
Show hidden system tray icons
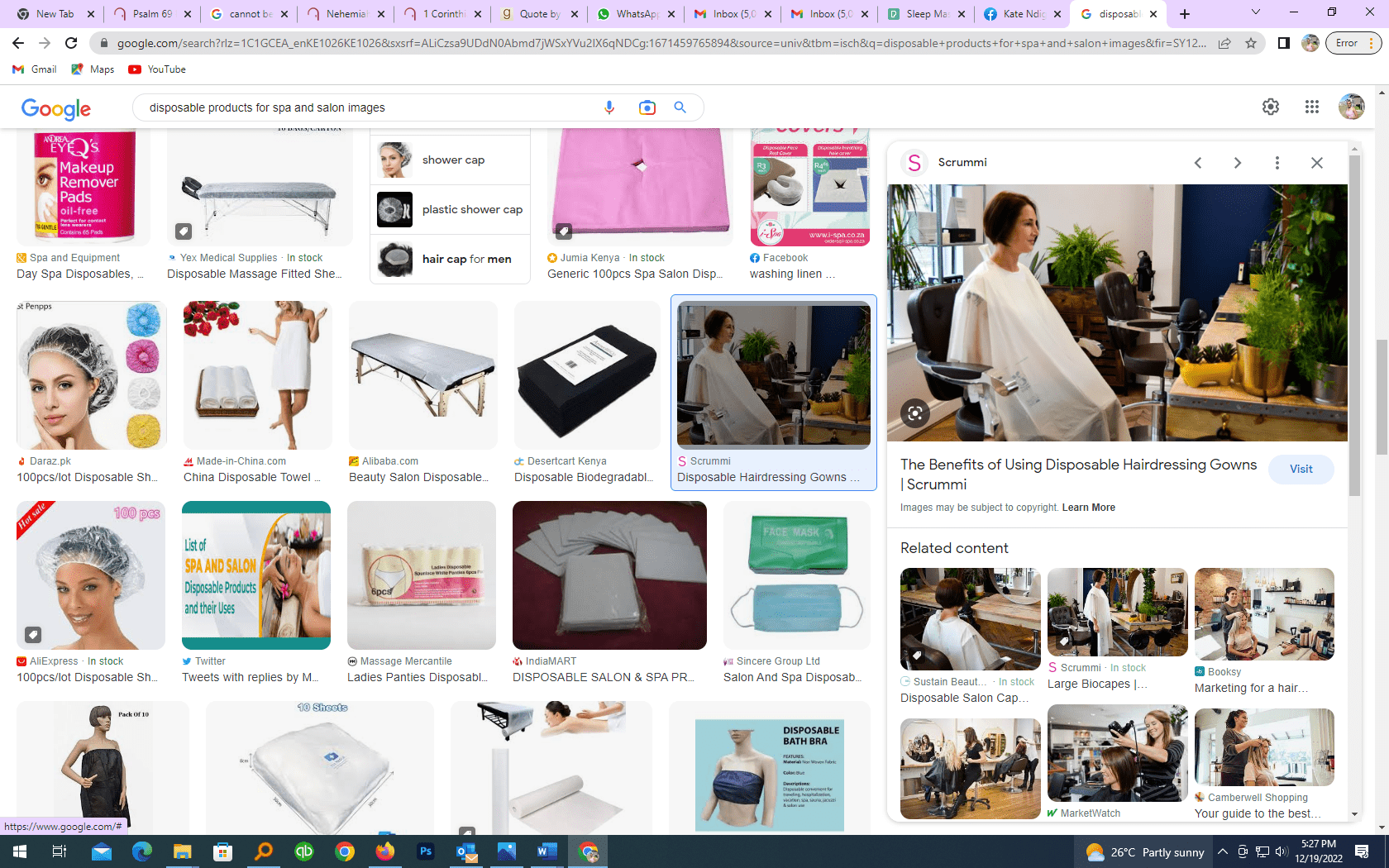1222,851
